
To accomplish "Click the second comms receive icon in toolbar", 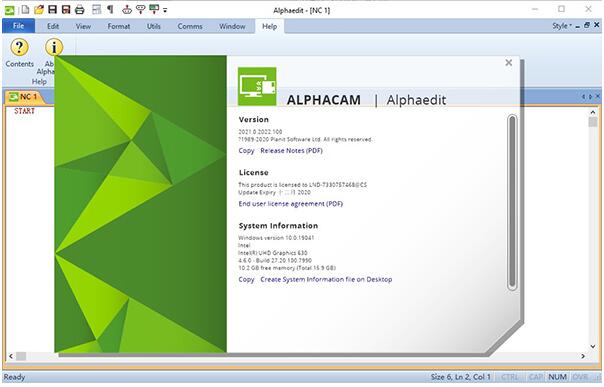I will pos(140,10).
